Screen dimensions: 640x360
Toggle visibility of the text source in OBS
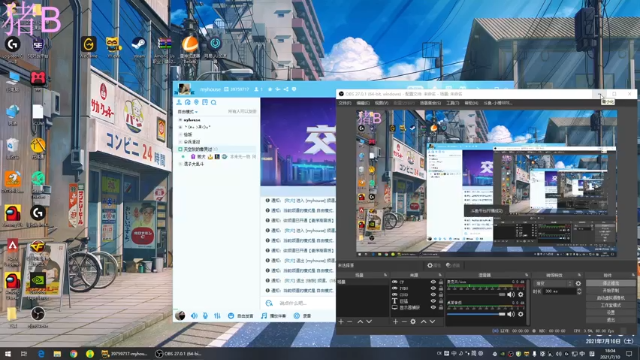click(433, 301)
